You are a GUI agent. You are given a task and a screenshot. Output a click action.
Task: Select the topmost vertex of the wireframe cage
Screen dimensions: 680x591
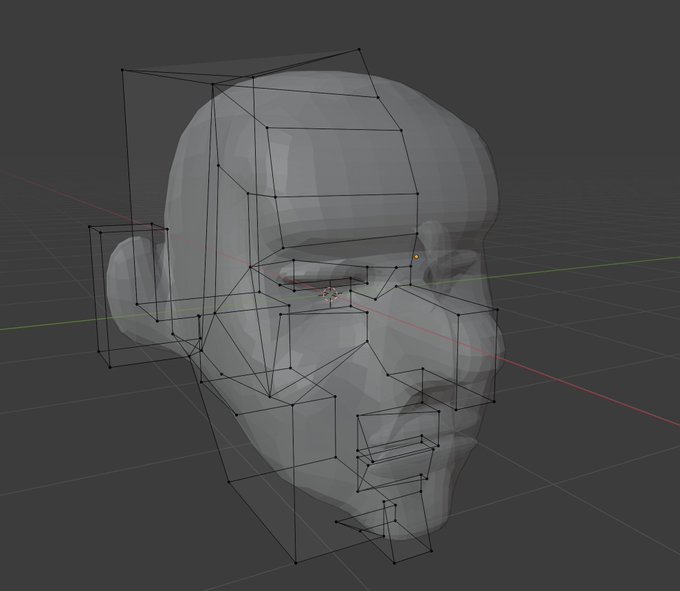[x=359, y=49]
